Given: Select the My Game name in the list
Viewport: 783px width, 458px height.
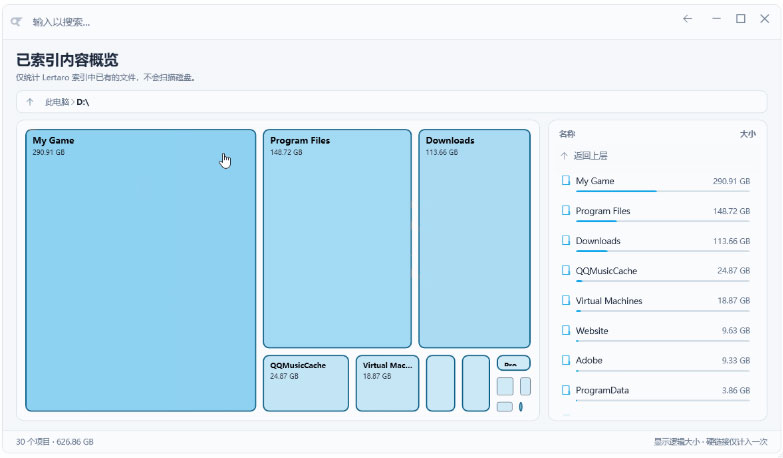Looking at the screenshot, I should coord(595,181).
